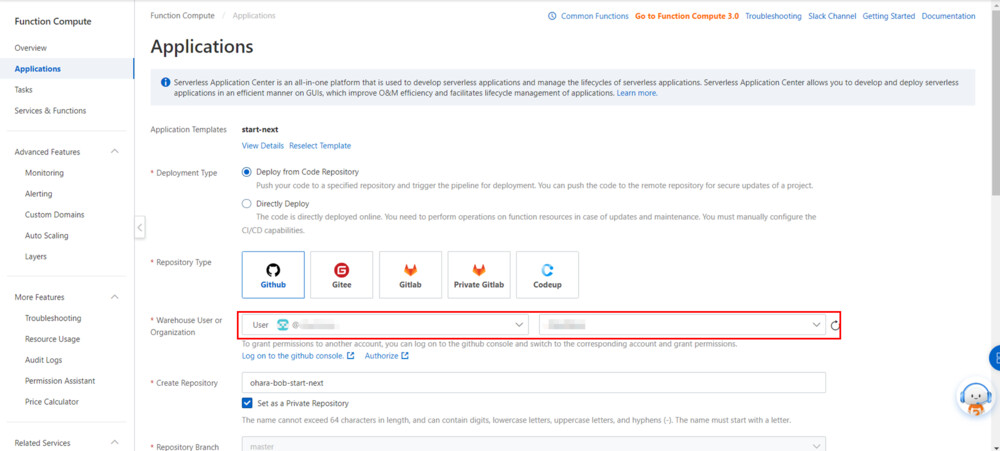1000x451 pixels.
Task: Open the warehouse User dropdown
Action: click(385, 325)
